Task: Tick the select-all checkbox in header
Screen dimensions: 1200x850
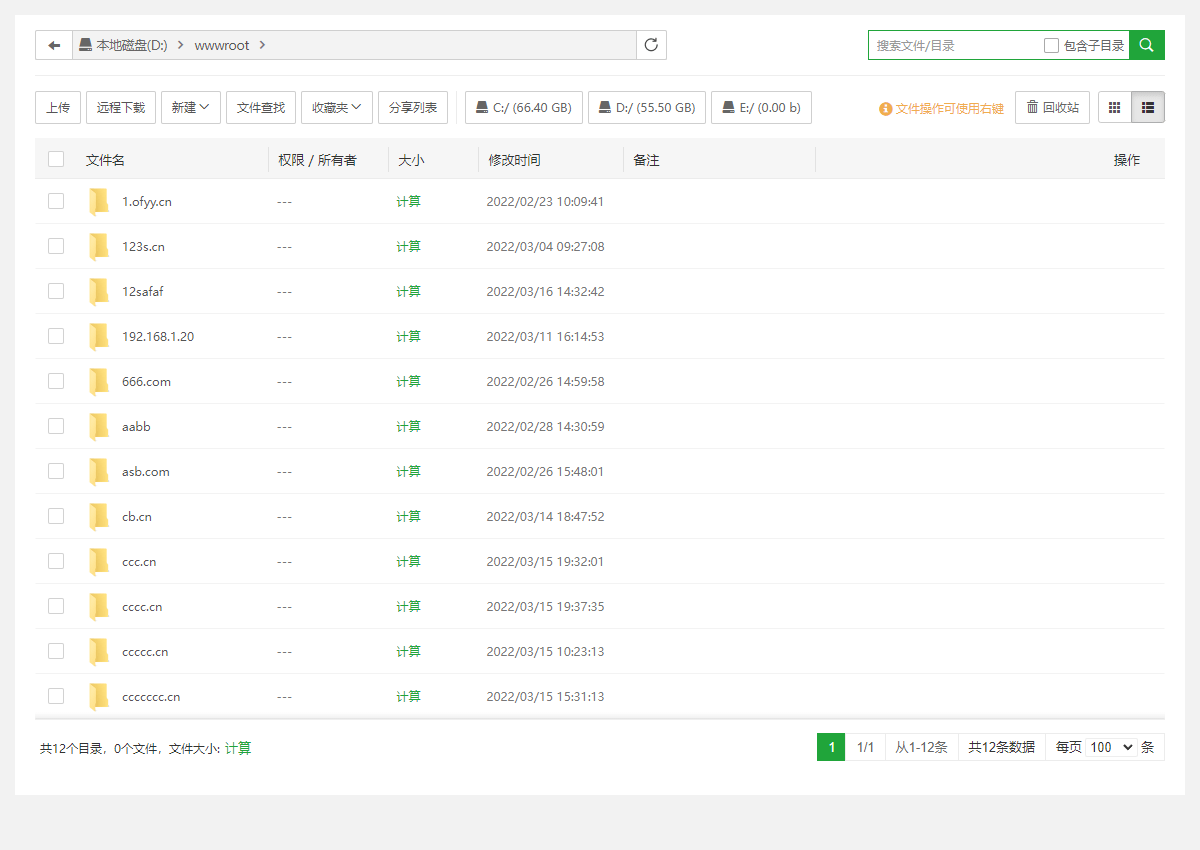Action: tap(56, 159)
